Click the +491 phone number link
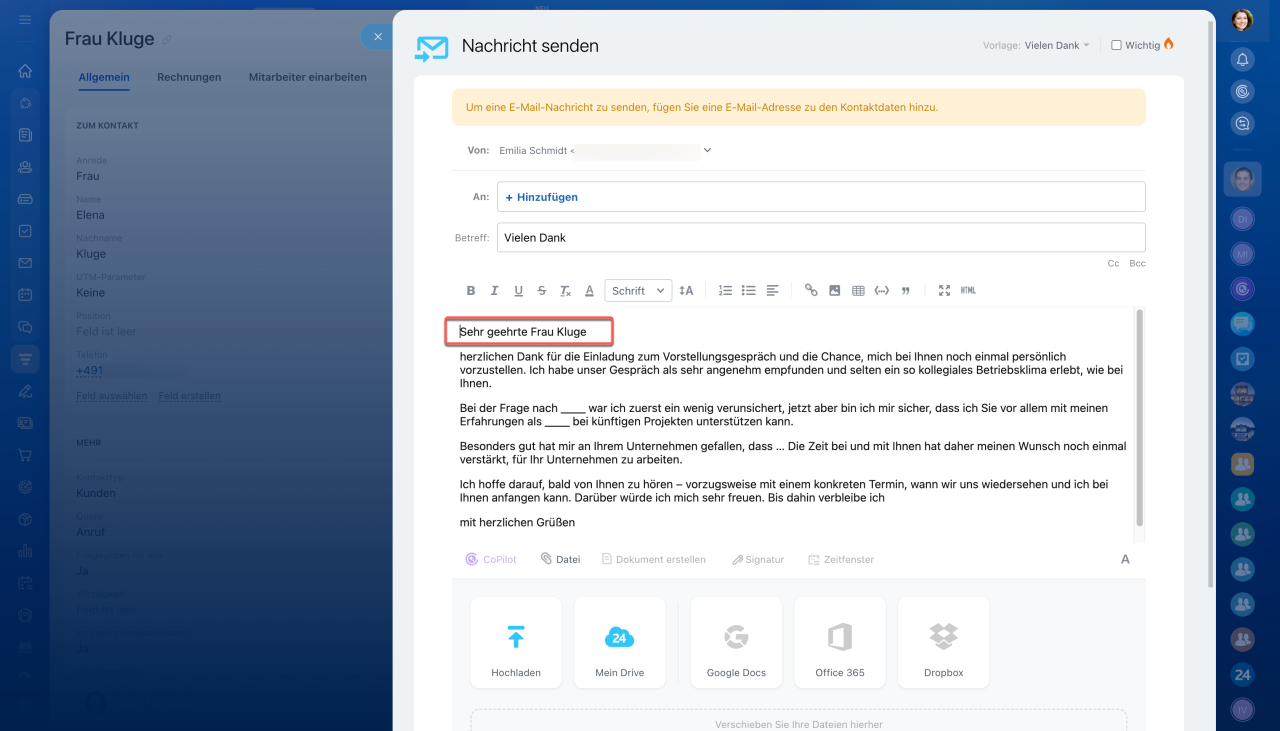Image resolution: width=1280 pixels, height=731 pixels. click(90, 371)
